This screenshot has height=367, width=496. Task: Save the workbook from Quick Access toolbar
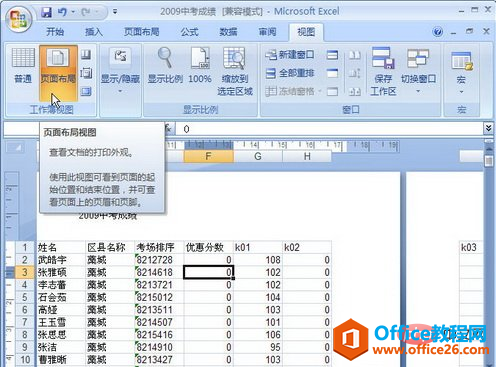coord(46,12)
